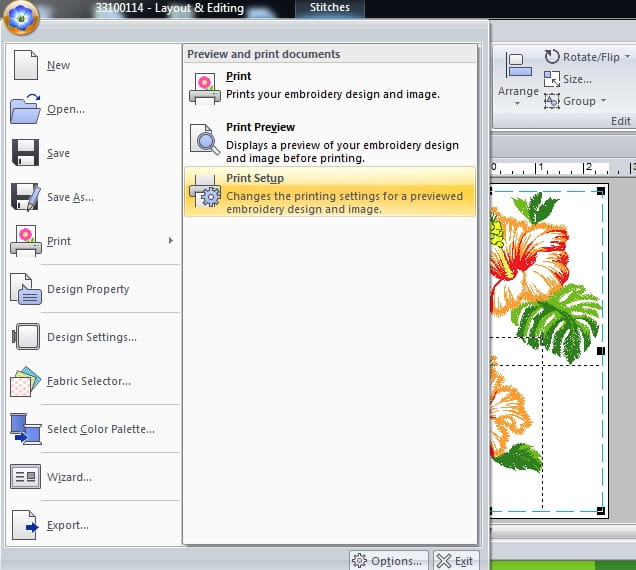
Task: Click the Exit button
Action: (x=454, y=561)
